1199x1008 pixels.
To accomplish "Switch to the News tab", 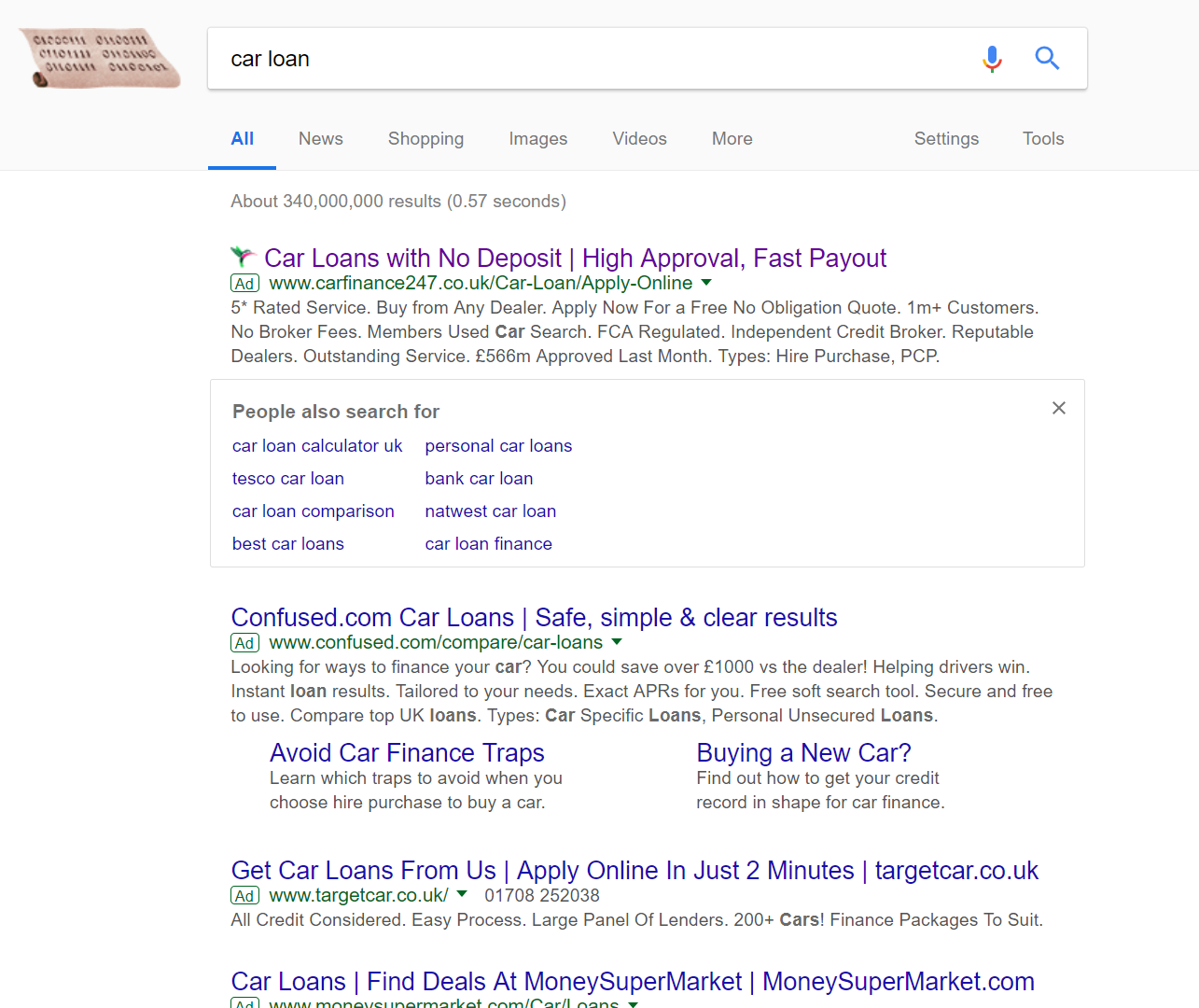I will (321, 139).
